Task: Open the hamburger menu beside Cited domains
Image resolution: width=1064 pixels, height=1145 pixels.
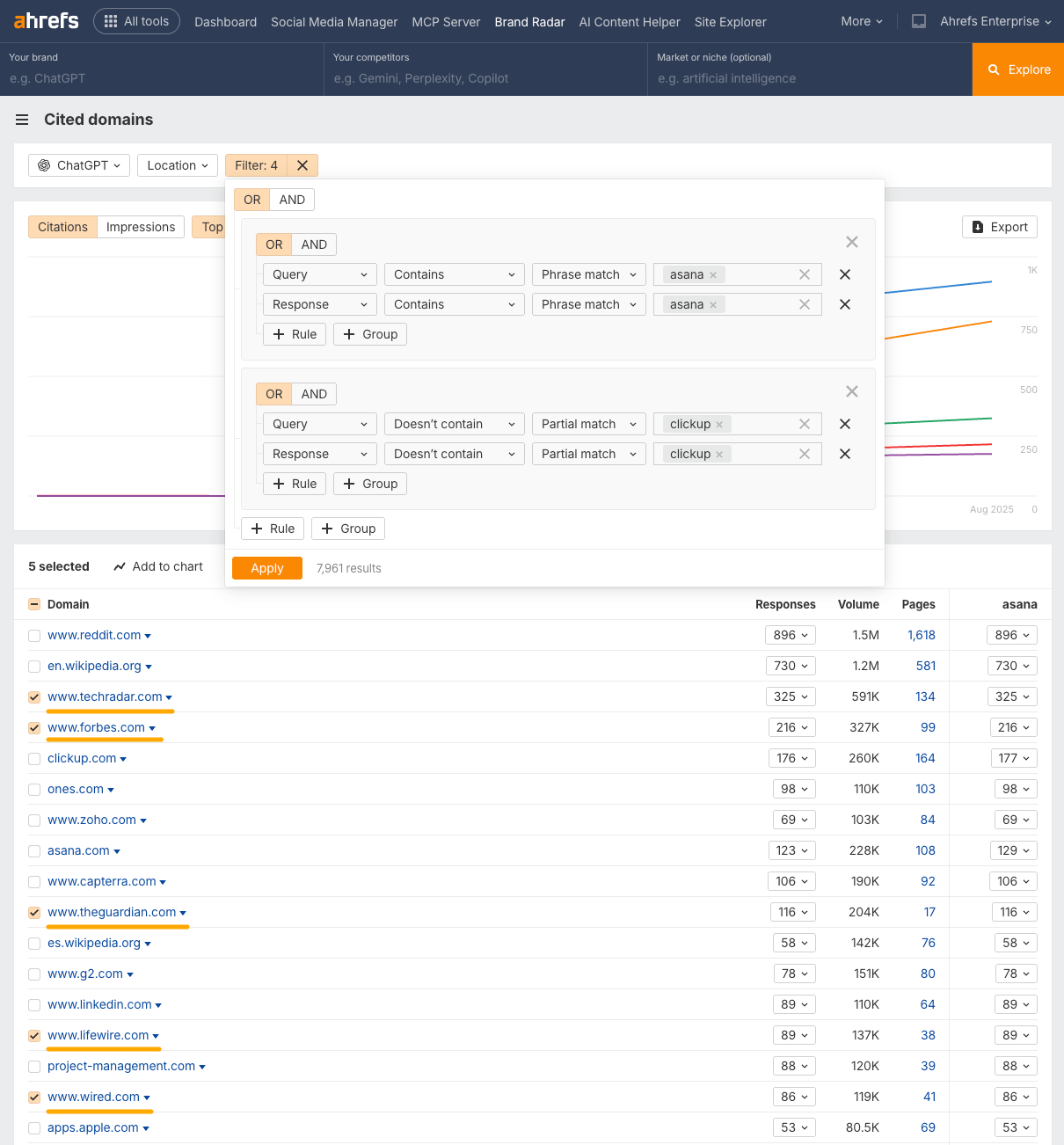Action: coord(21,120)
